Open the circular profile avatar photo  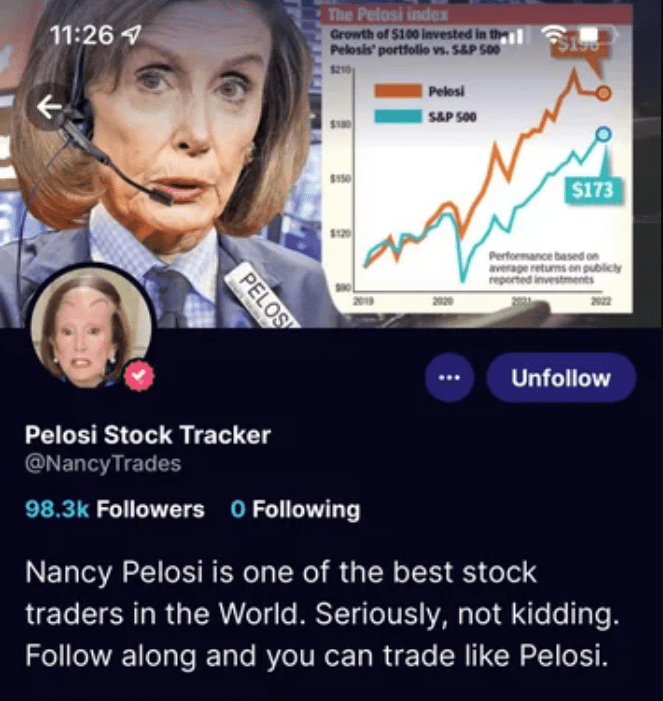pyautogui.click(x=91, y=327)
